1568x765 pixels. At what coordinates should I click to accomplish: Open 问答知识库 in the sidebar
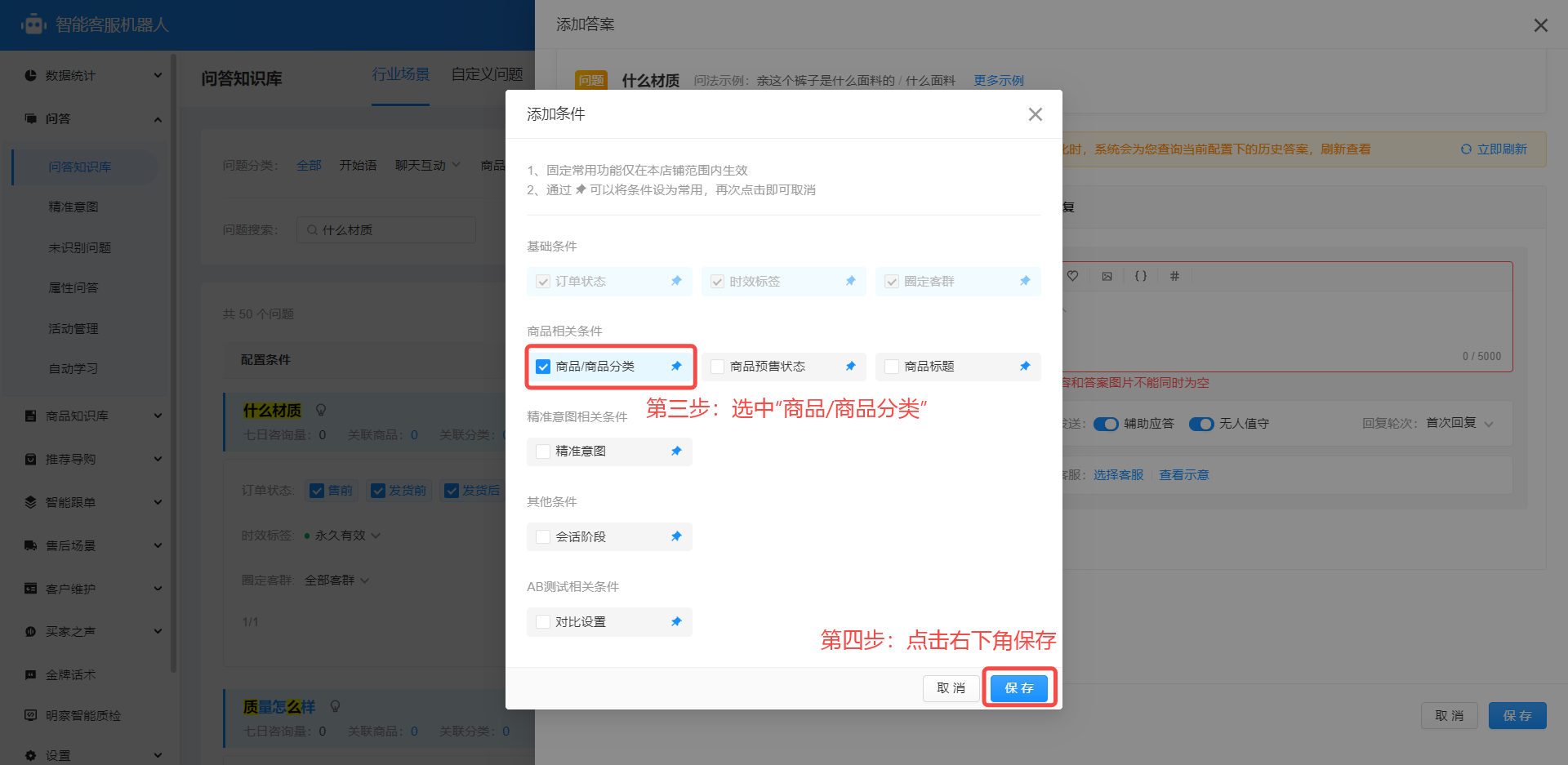pos(80,167)
